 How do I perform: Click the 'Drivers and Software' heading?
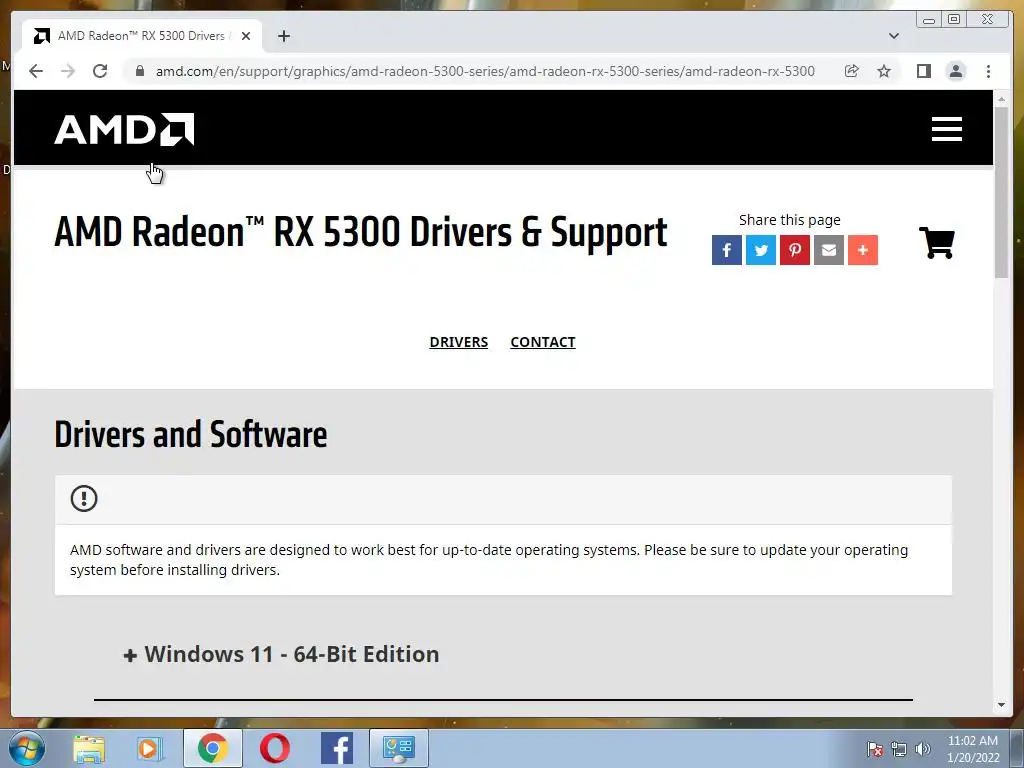click(191, 435)
